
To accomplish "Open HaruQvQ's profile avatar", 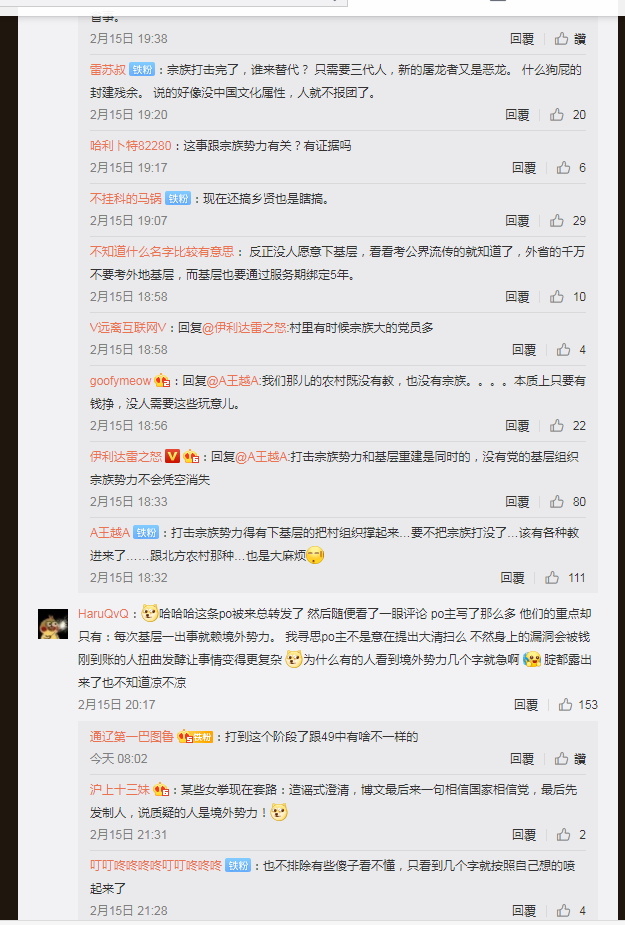I will pos(53,624).
